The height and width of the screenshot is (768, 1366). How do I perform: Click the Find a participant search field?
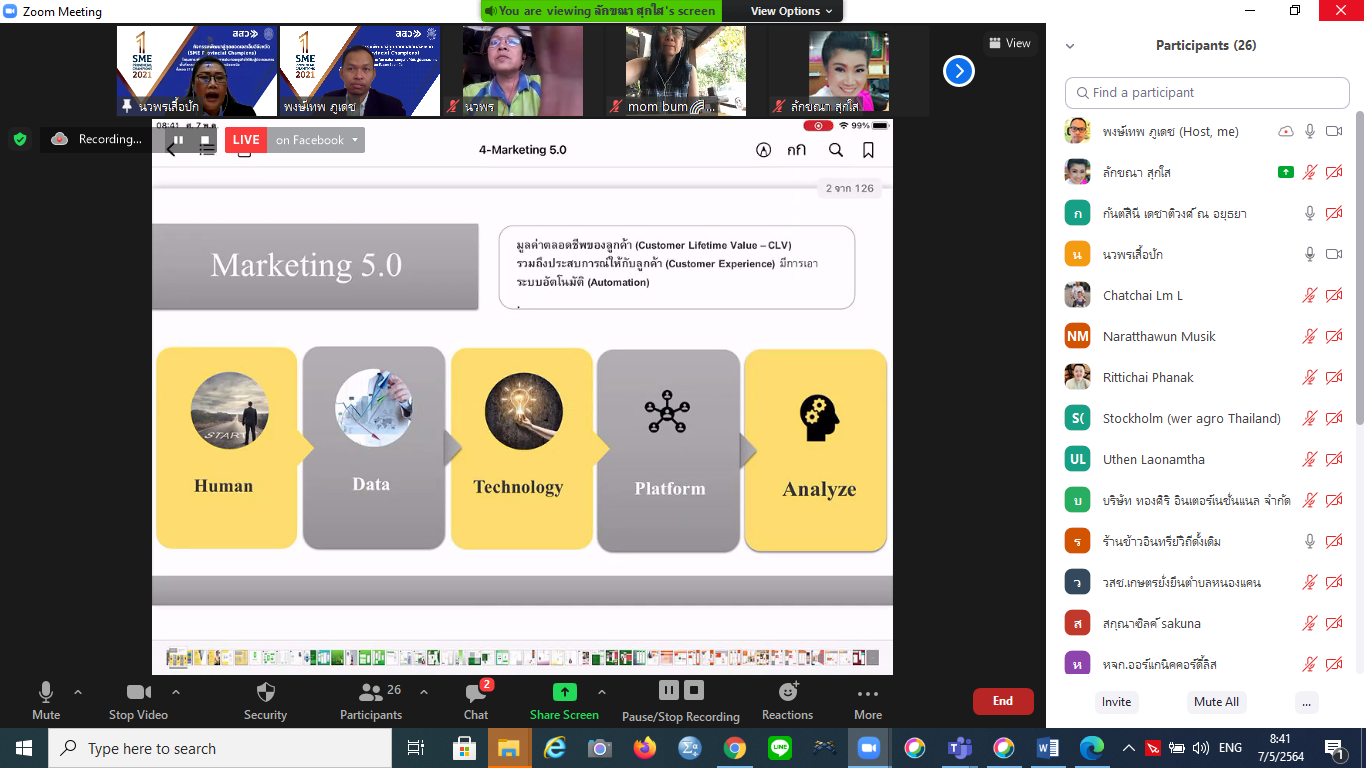1207,93
